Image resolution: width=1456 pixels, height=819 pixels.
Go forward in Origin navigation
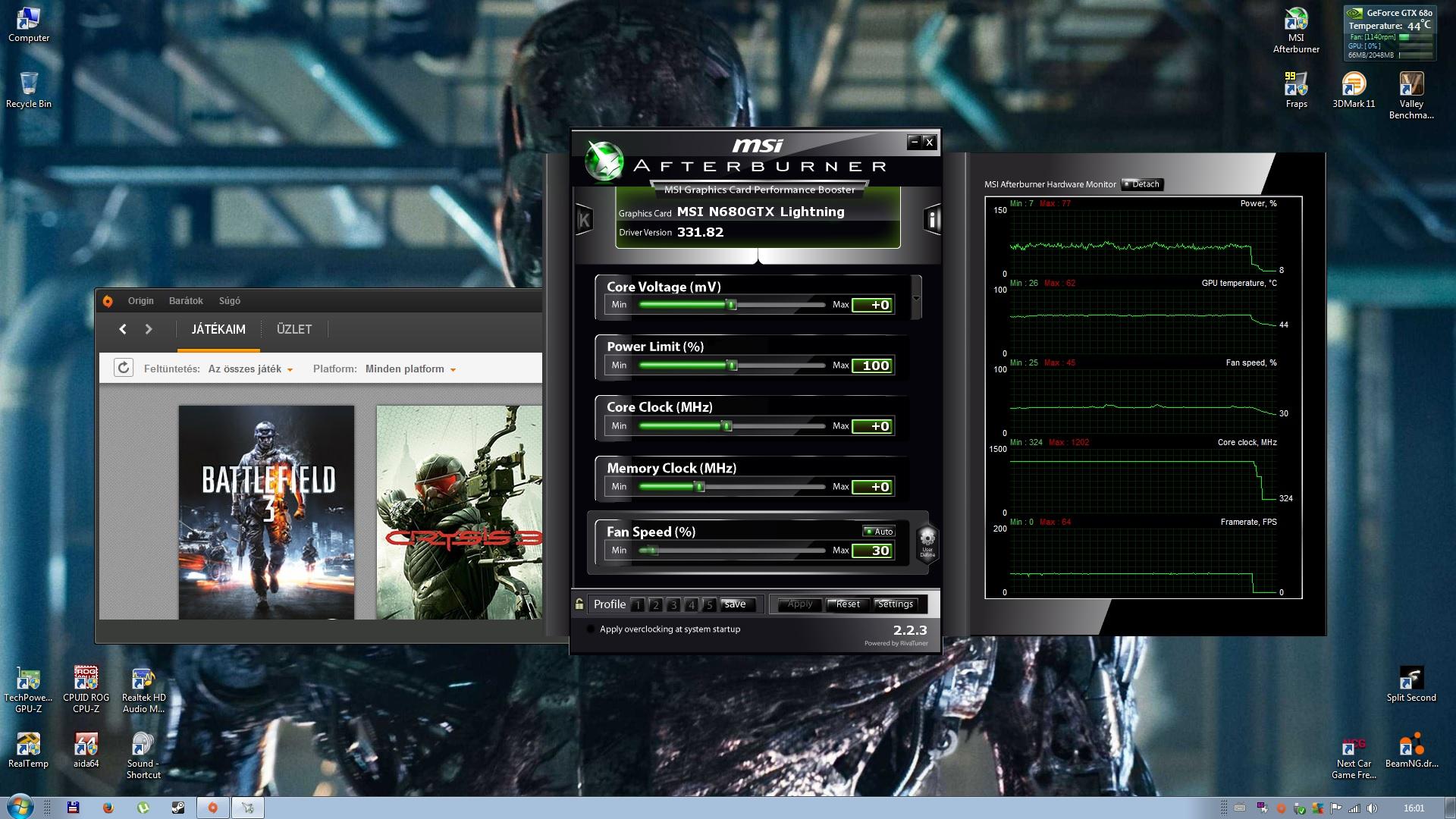click(149, 329)
